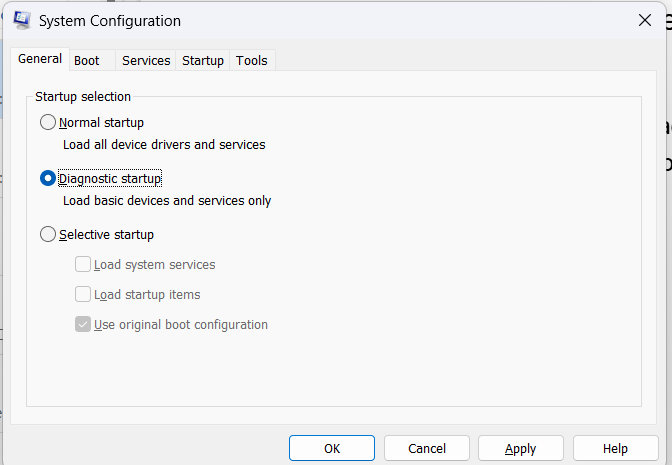Select the Selective startup radio button

48,235
